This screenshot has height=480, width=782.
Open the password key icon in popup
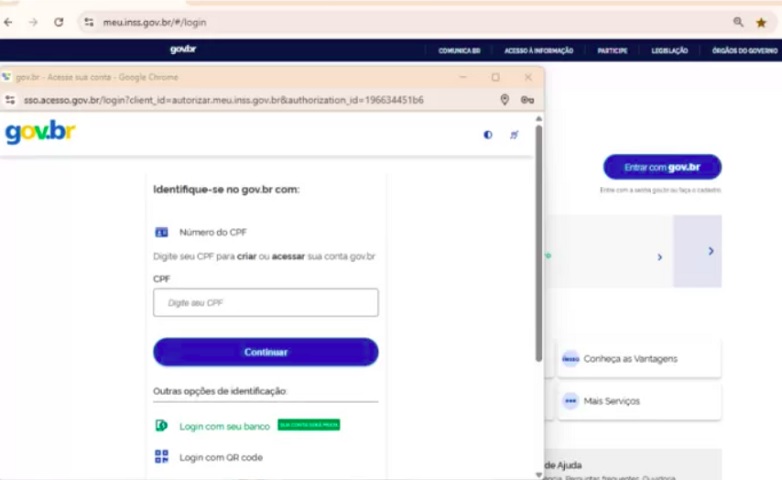point(527,100)
